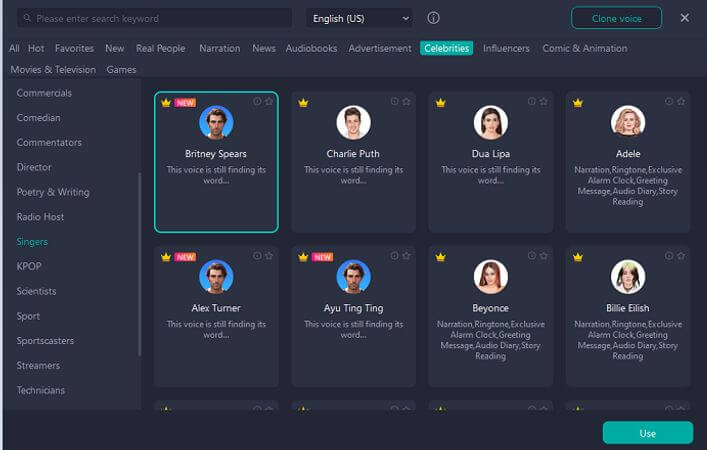Screen dimensions: 707x450
Task: Favorite the Adele voice star
Action: [681, 101]
